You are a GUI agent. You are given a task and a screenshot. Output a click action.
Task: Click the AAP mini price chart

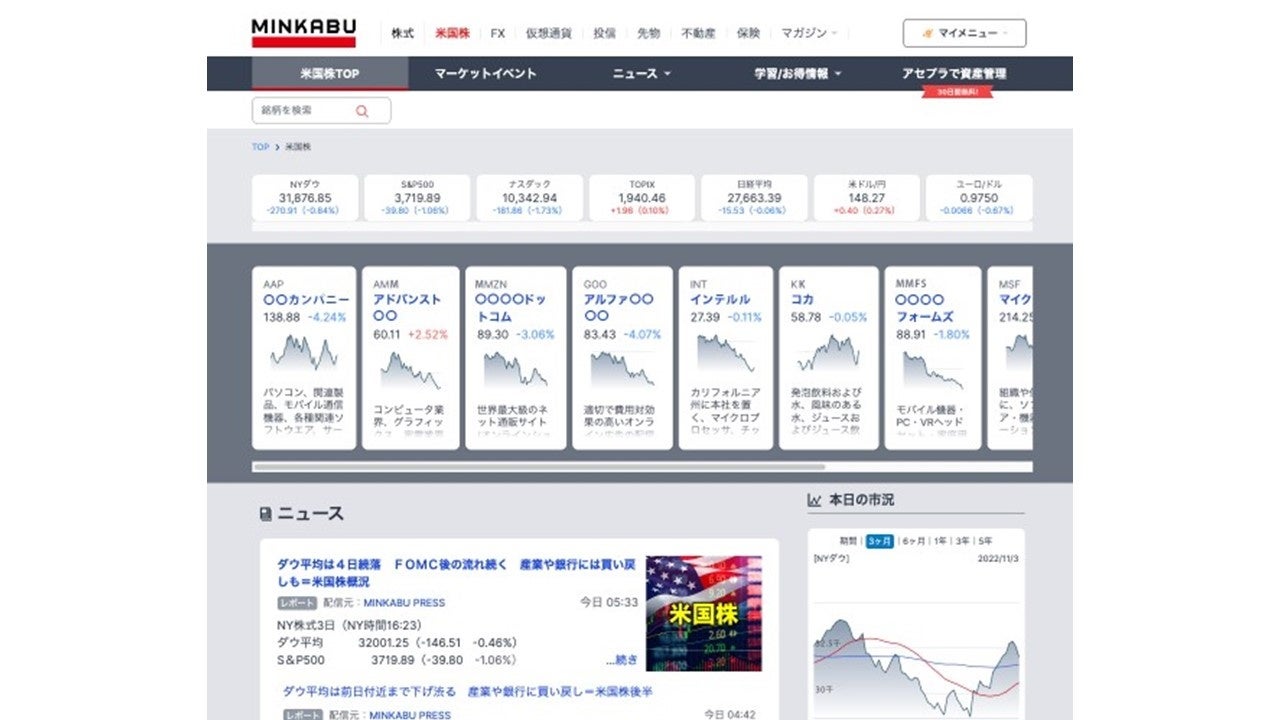click(304, 353)
